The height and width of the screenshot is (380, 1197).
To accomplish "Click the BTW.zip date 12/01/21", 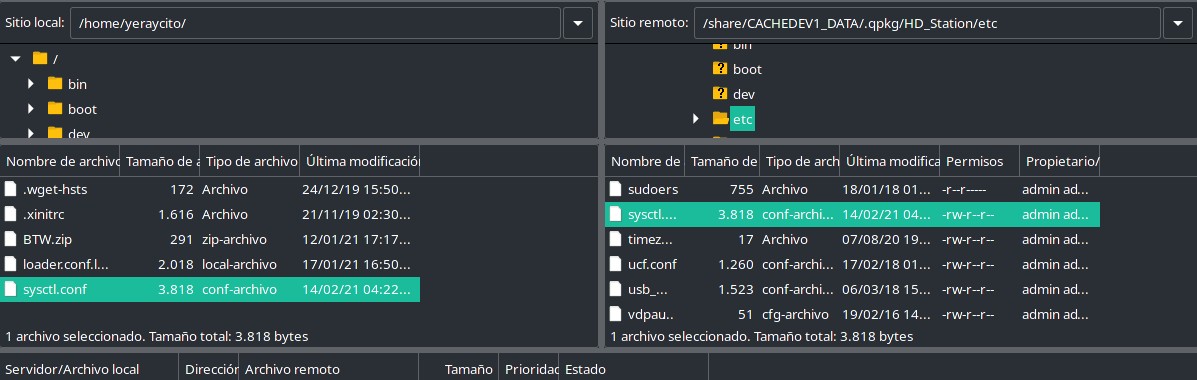I will 358,240.
